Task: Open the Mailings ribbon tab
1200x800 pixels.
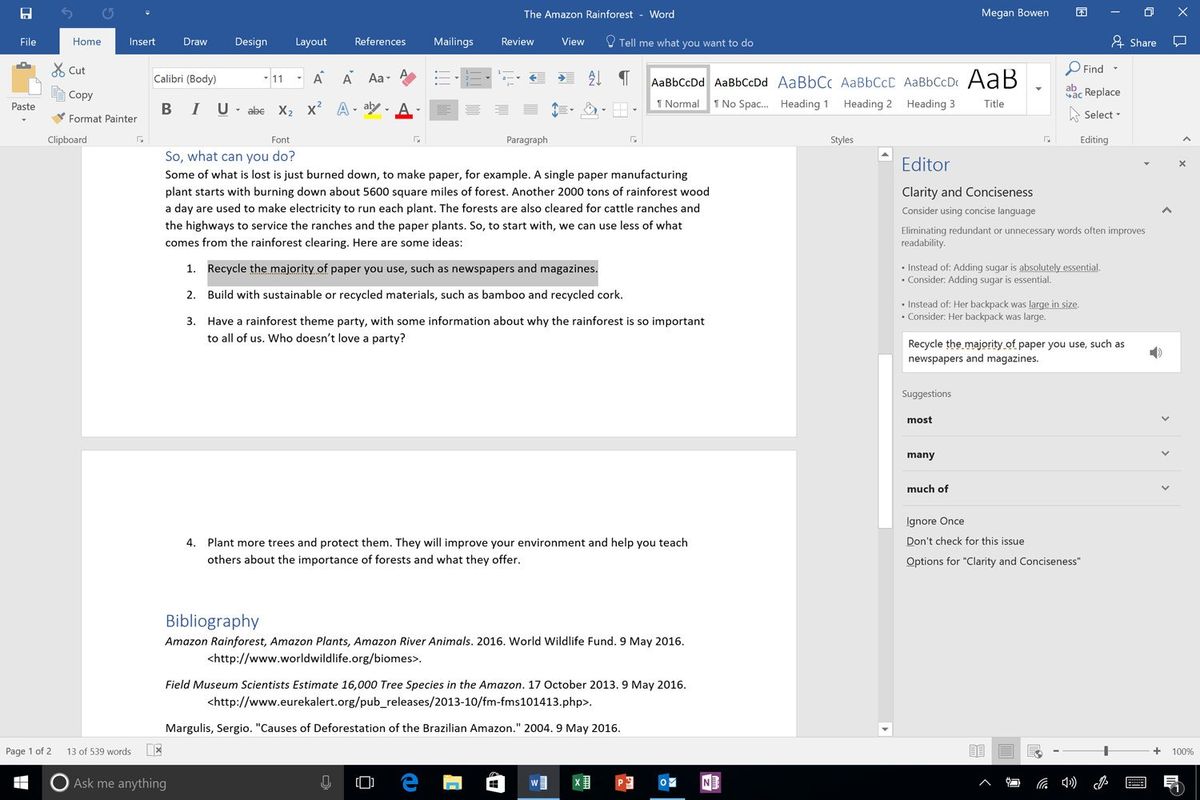Action: (453, 41)
